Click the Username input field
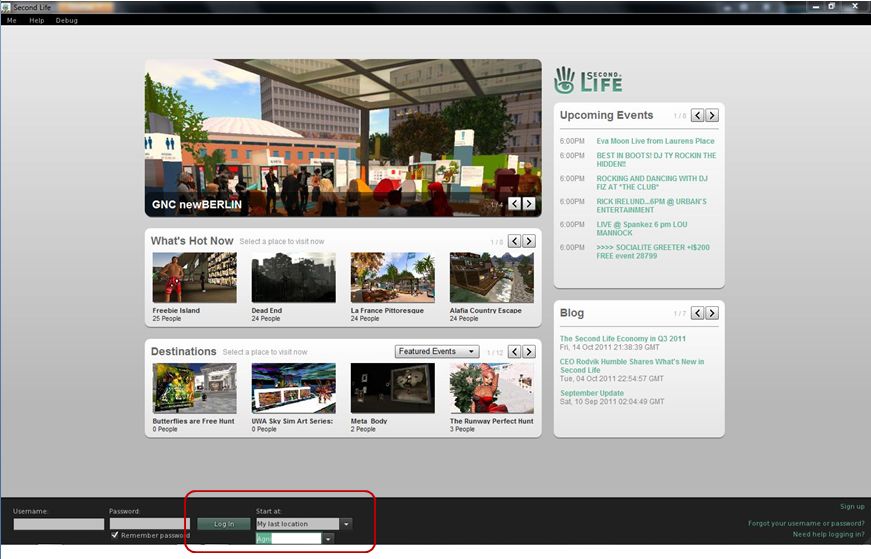This screenshot has height=559, width=871. tap(59, 524)
